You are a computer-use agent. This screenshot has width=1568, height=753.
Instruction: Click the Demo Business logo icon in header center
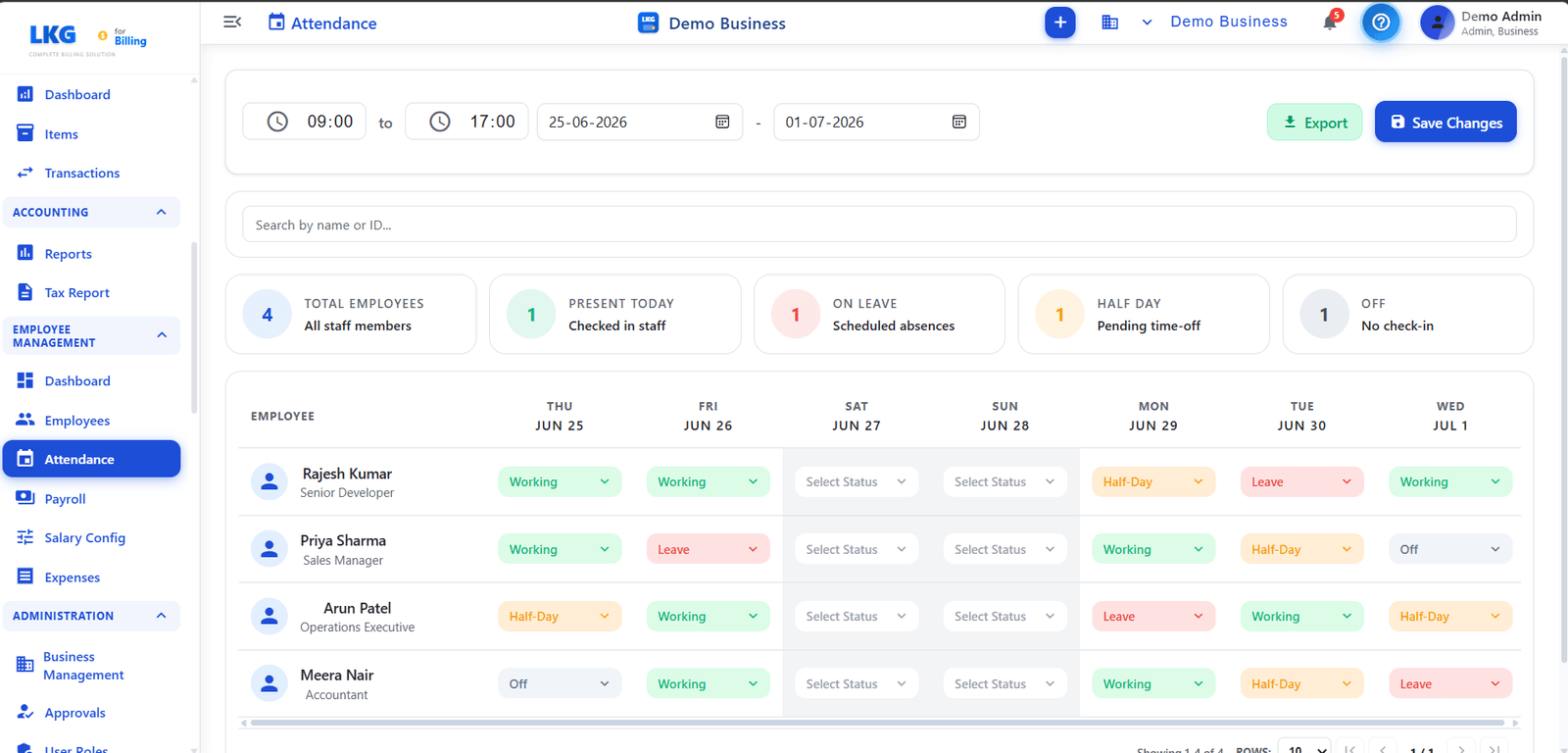[648, 23]
